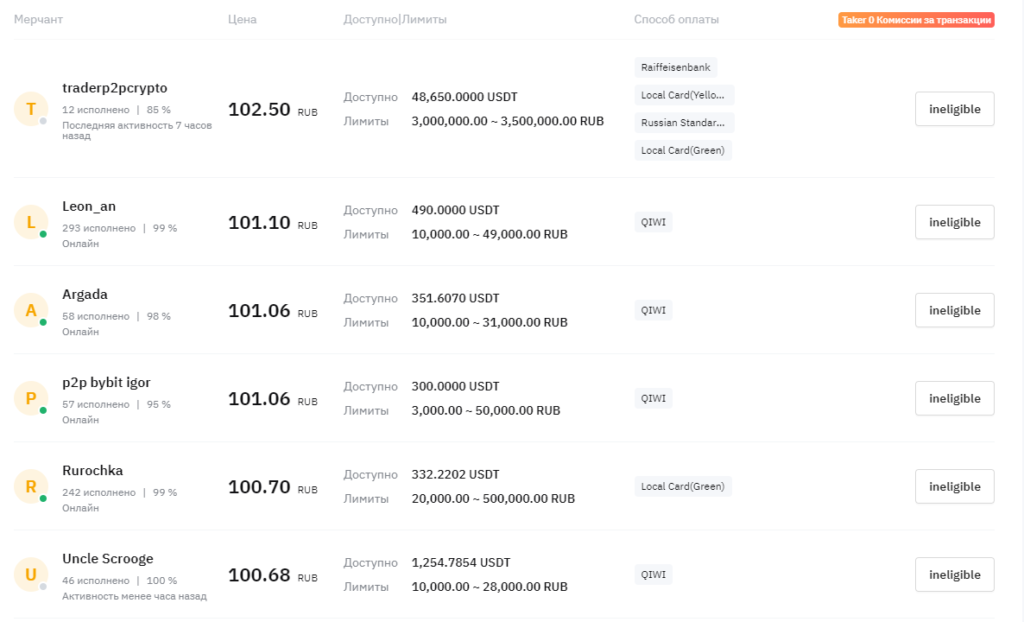1024x622 pixels.
Task: Open merchant profile Leon_an
Action: (x=89, y=206)
